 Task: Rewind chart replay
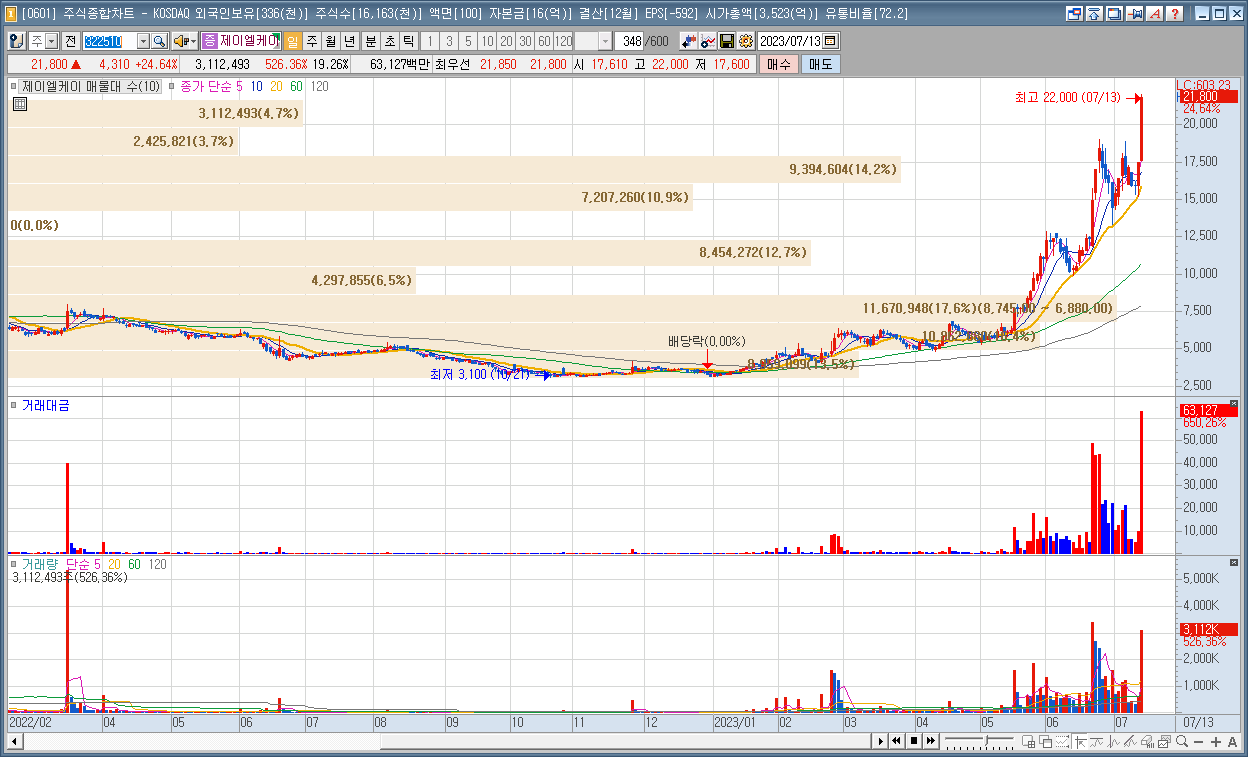(x=896, y=741)
